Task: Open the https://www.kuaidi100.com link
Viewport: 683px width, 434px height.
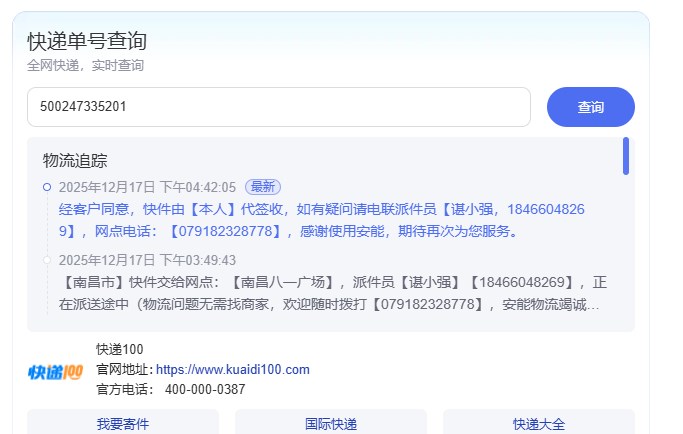Action: [232, 370]
